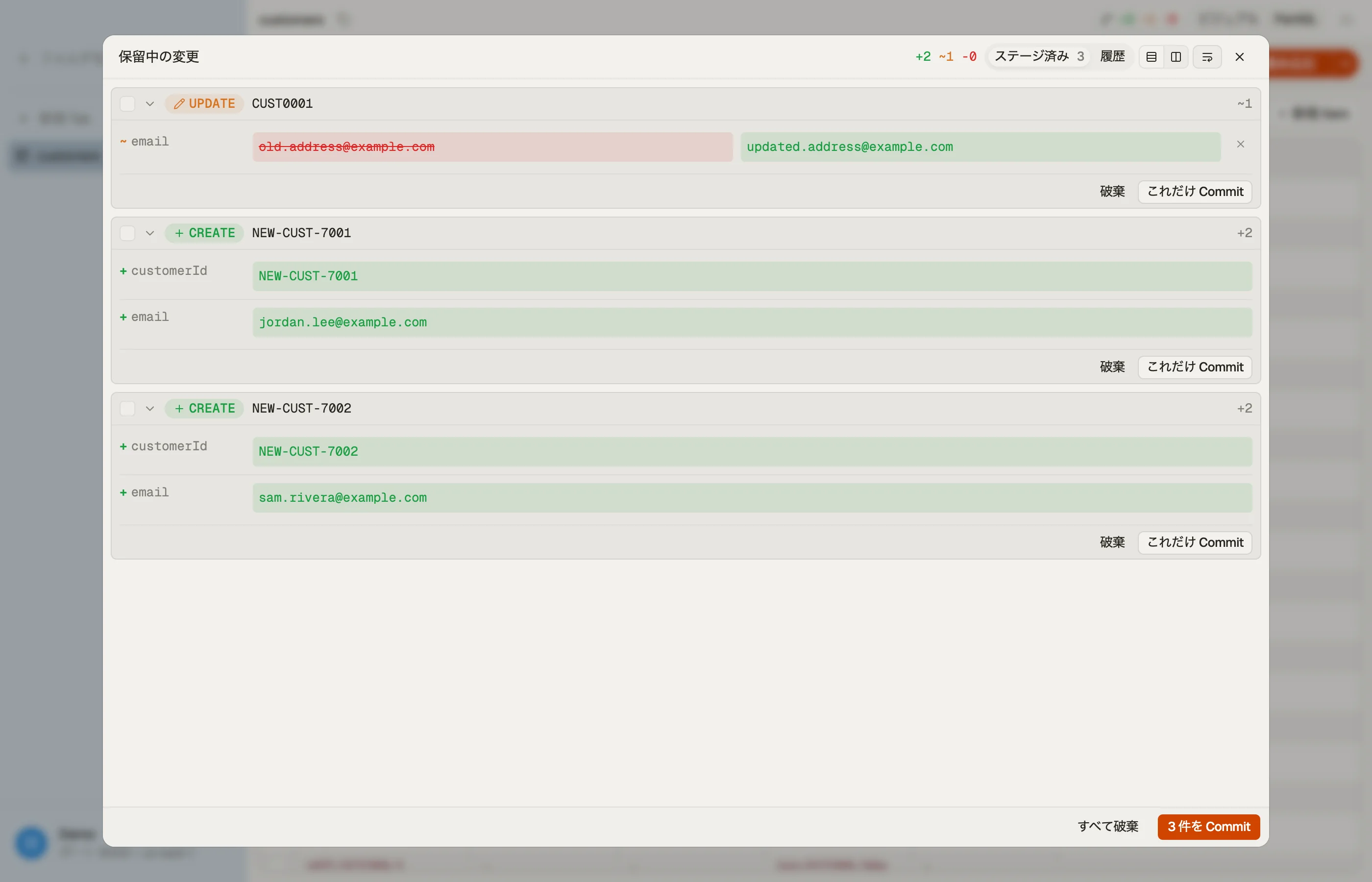The width and height of the screenshot is (1372, 882).
Task: Discard the NEW-CUST-7002 change with 破棄
Action: pos(1112,542)
